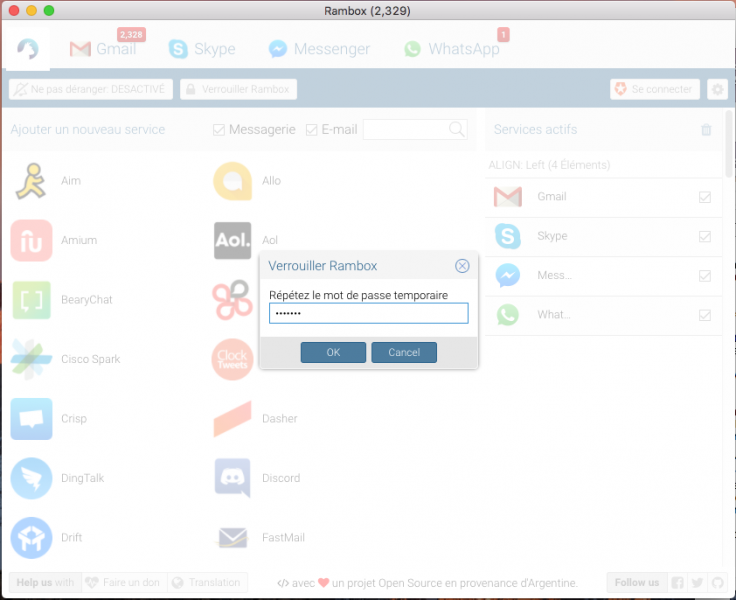The width and height of the screenshot is (736, 600).
Task: Click the temporary password input field
Action: [x=368, y=313]
